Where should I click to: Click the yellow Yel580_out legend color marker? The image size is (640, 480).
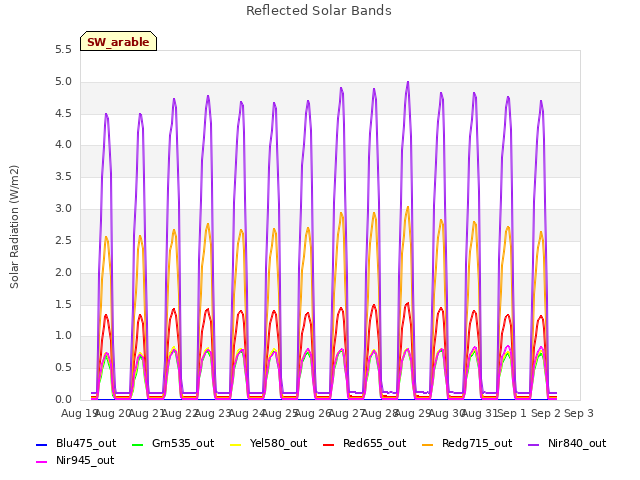click(x=236, y=444)
